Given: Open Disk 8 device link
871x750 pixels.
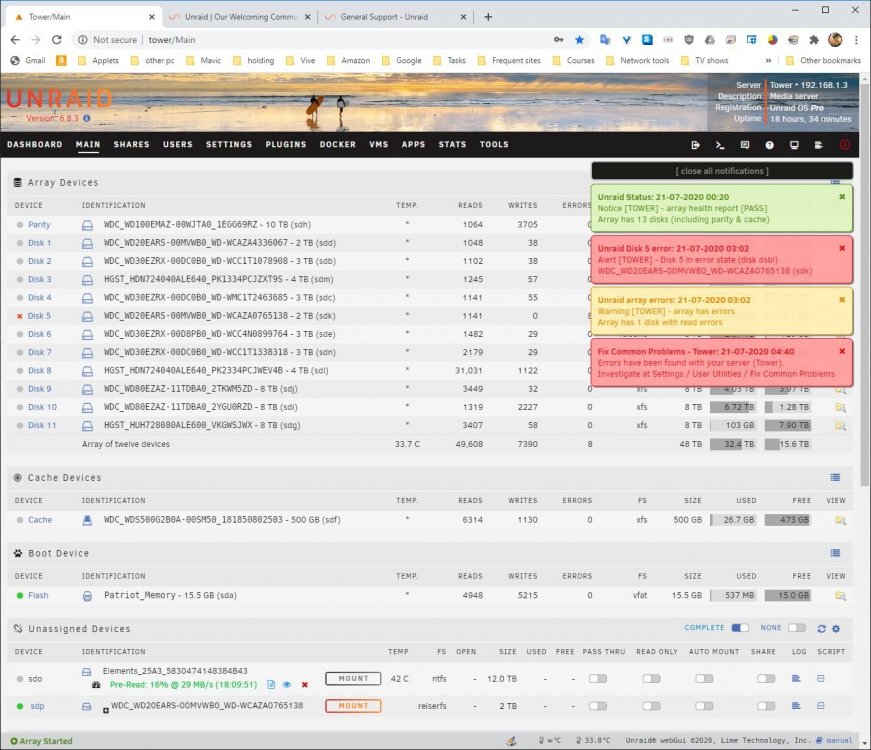Looking at the screenshot, I should point(39,371).
